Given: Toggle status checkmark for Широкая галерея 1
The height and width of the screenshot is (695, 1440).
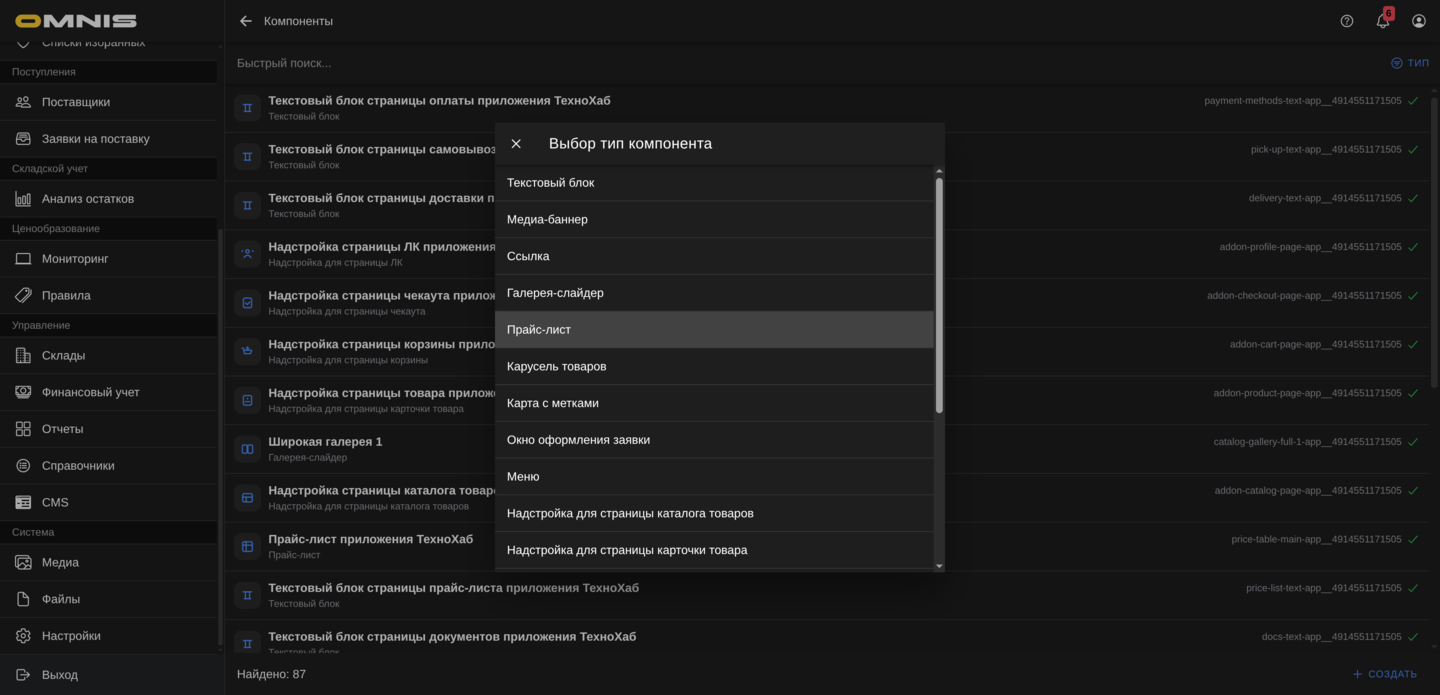Looking at the screenshot, I should pos(1412,441).
